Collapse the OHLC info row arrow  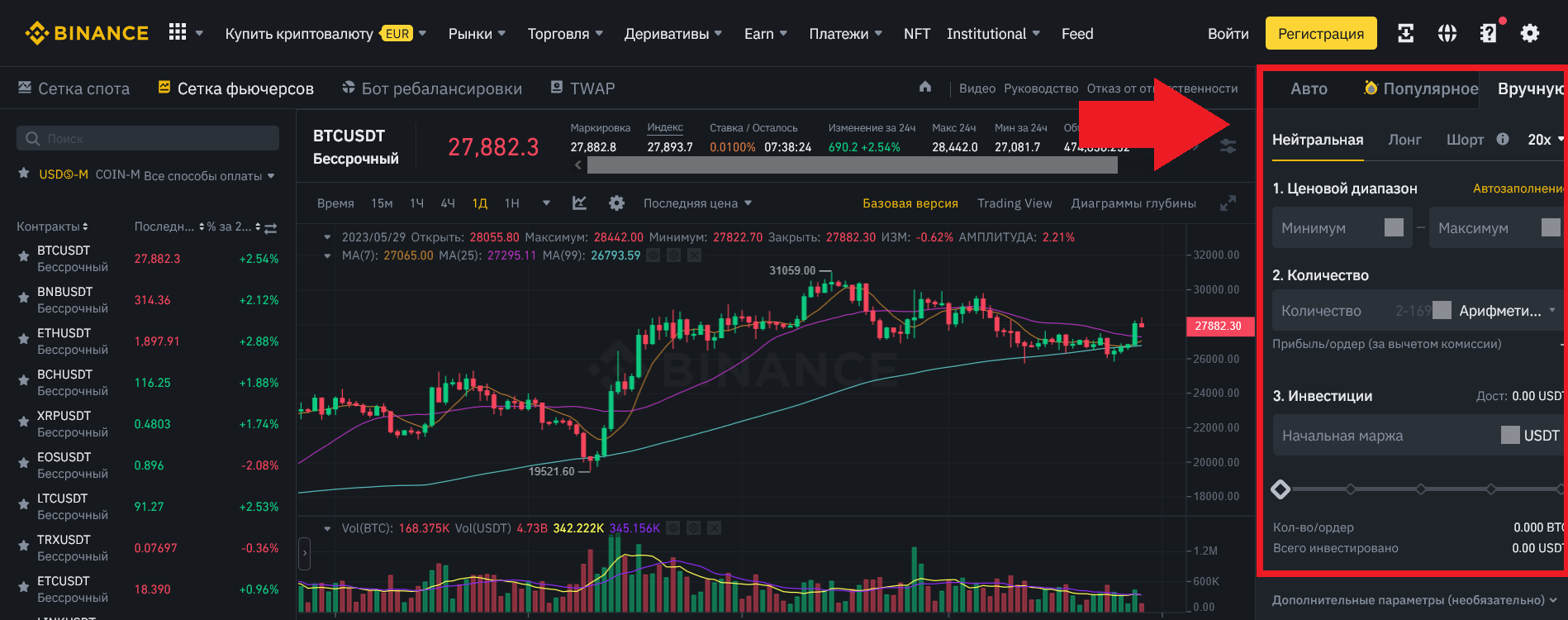[x=328, y=237]
